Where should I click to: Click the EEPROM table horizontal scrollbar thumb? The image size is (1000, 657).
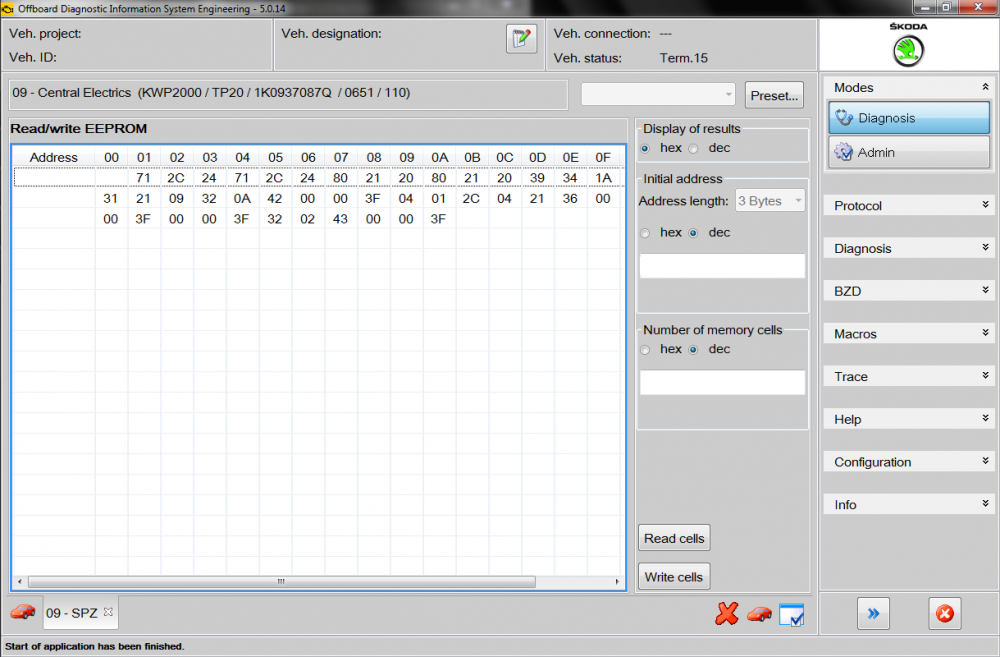click(x=282, y=582)
